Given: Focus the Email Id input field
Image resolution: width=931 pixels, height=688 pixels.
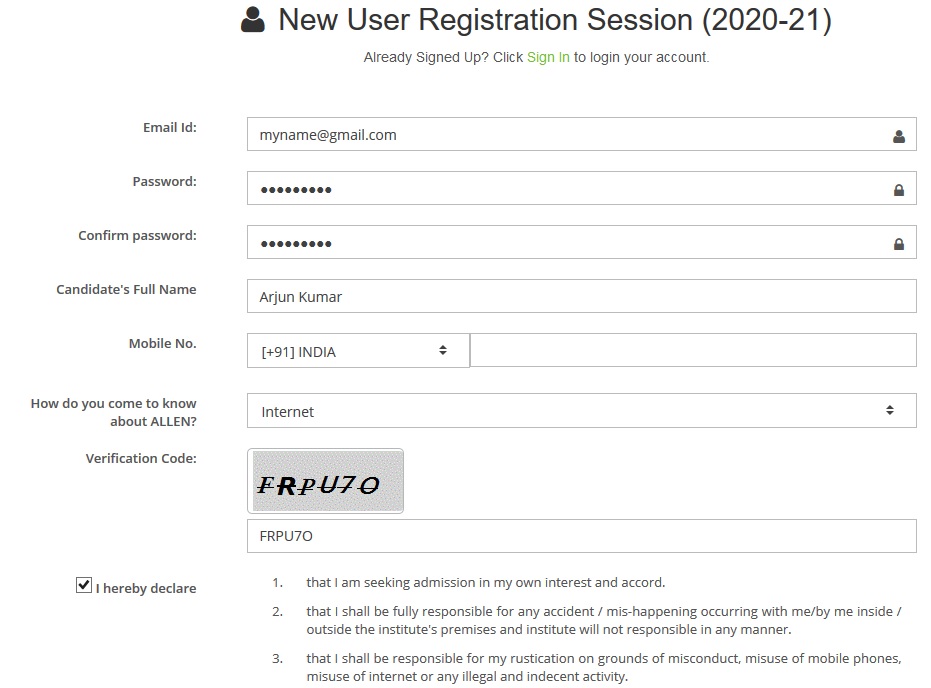Looking at the screenshot, I should click(x=581, y=134).
